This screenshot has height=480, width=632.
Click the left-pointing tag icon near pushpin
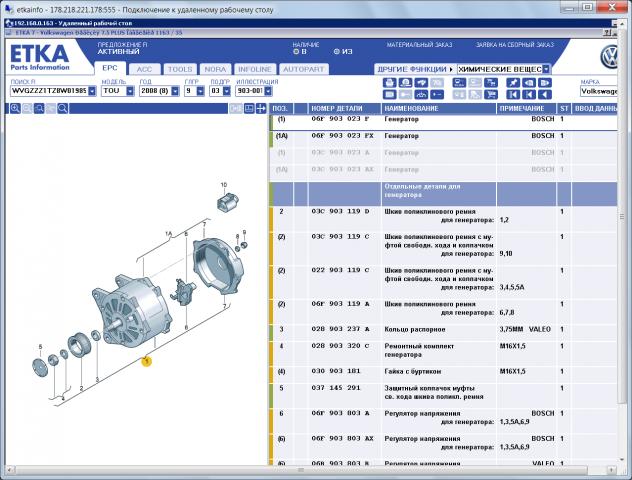pyautogui.click(x=529, y=83)
